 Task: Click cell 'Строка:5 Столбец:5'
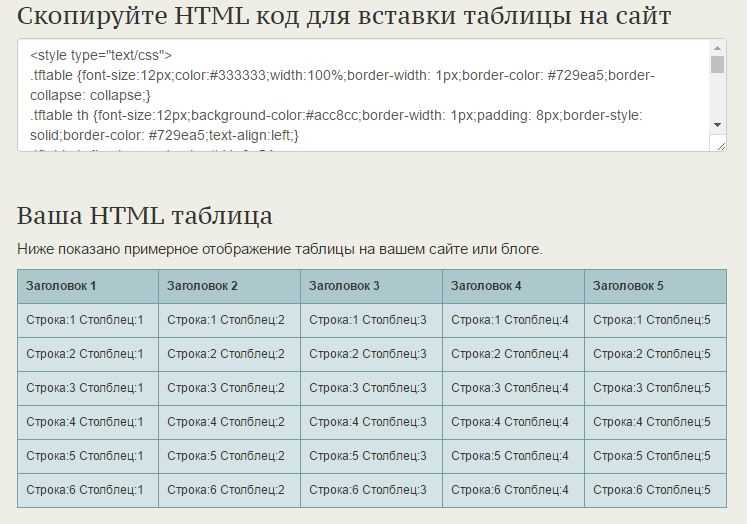point(656,456)
